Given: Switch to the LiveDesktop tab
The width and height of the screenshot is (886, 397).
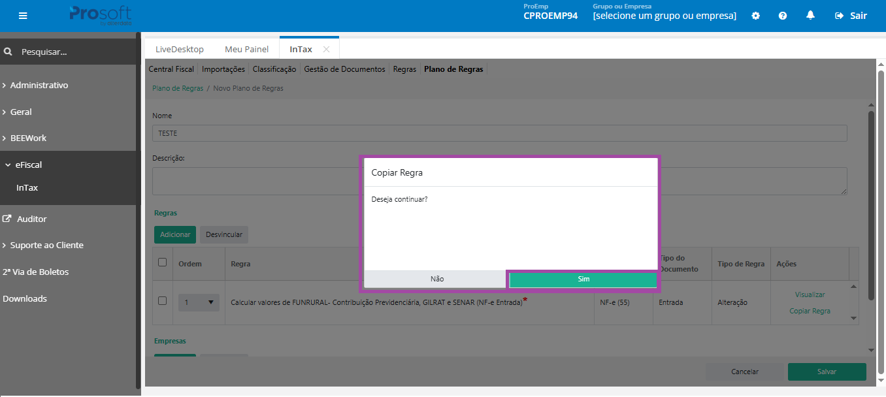Looking at the screenshot, I should 180,49.
